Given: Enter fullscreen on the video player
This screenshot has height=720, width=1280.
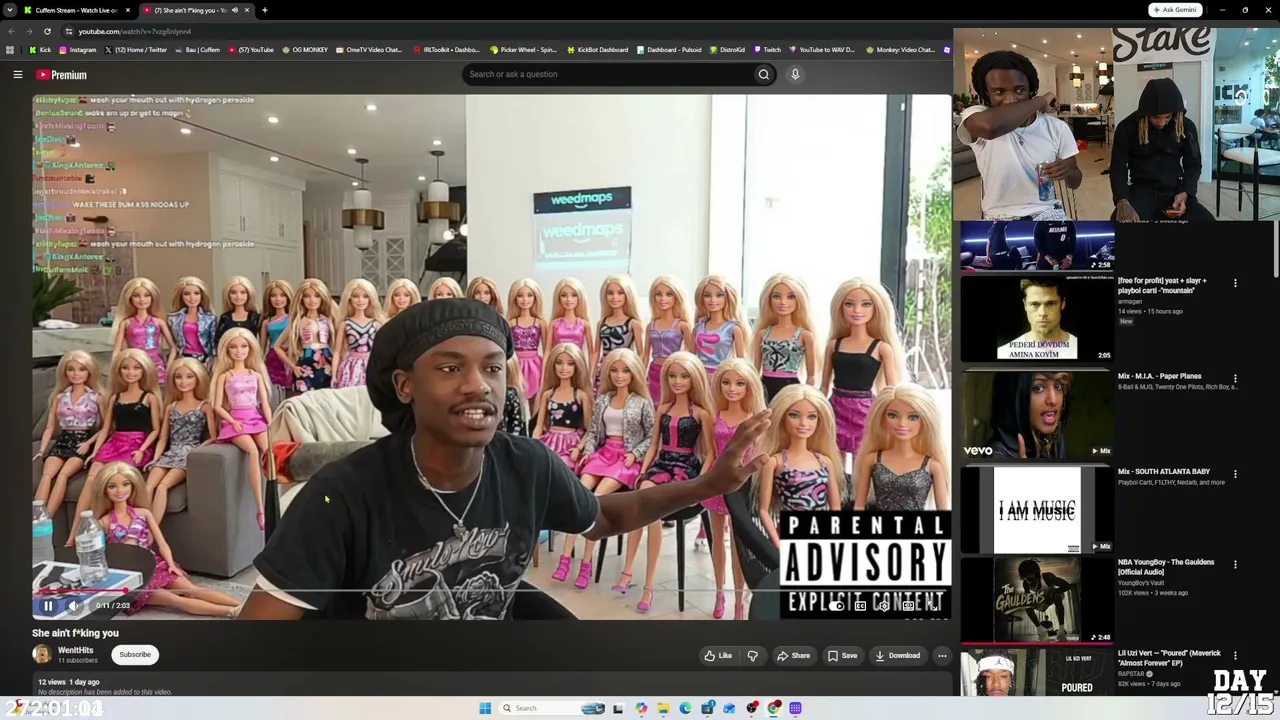Looking at the screenshot, I should (x=932, y=605).
